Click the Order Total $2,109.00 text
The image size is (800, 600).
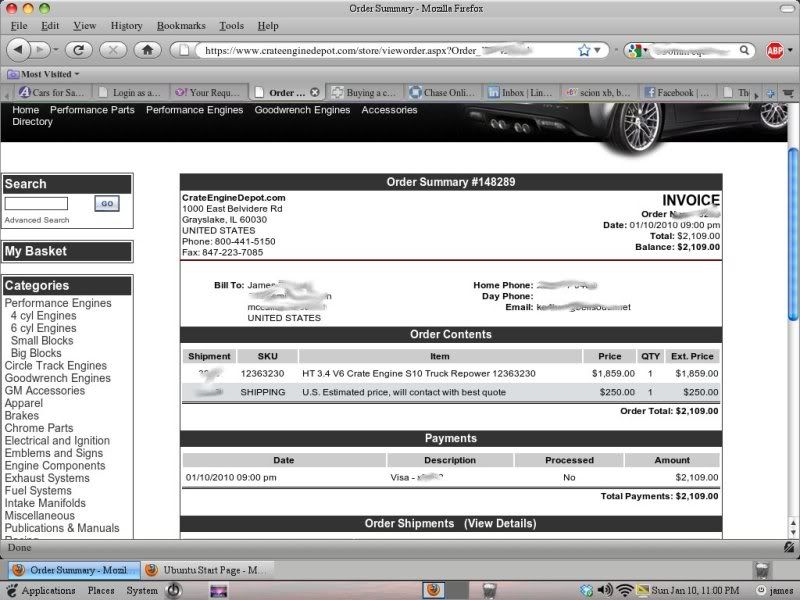(669, 411)
